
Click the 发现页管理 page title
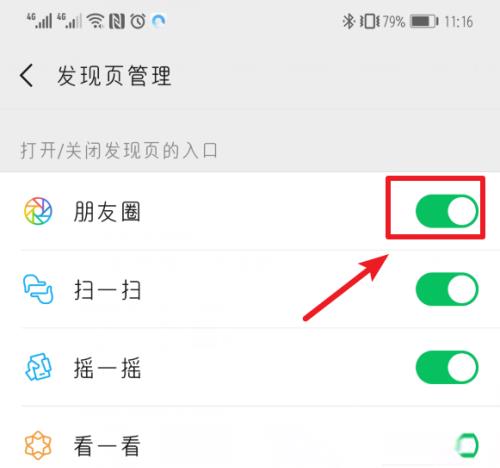pyautogui.click(x=114, y=76)
